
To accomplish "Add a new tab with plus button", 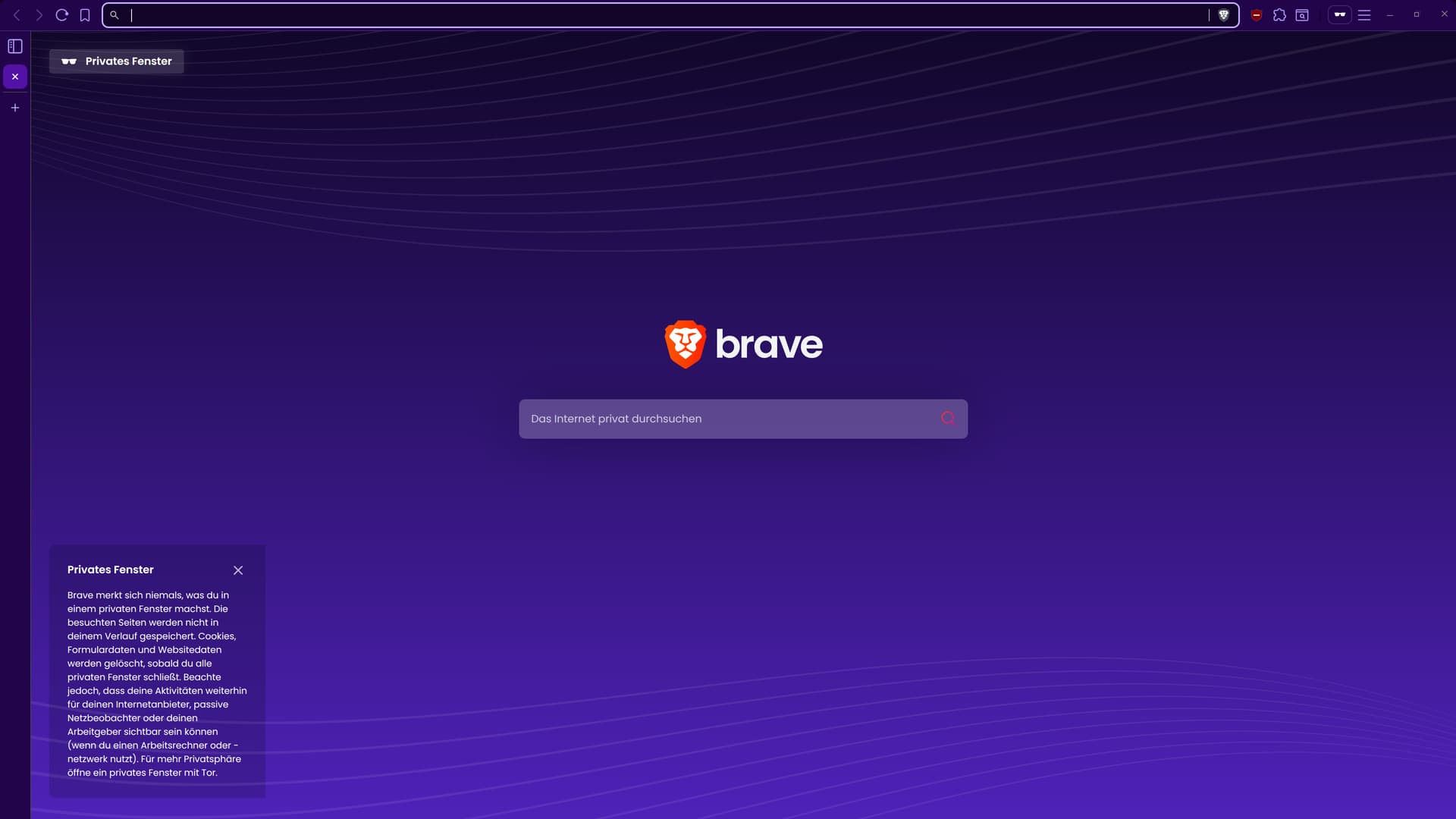I will (15, 108).
